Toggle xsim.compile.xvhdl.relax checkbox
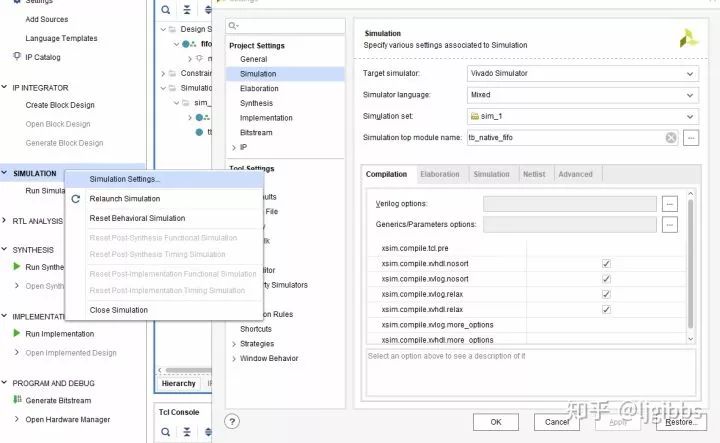The image size is (720, 443). point(606,309)
